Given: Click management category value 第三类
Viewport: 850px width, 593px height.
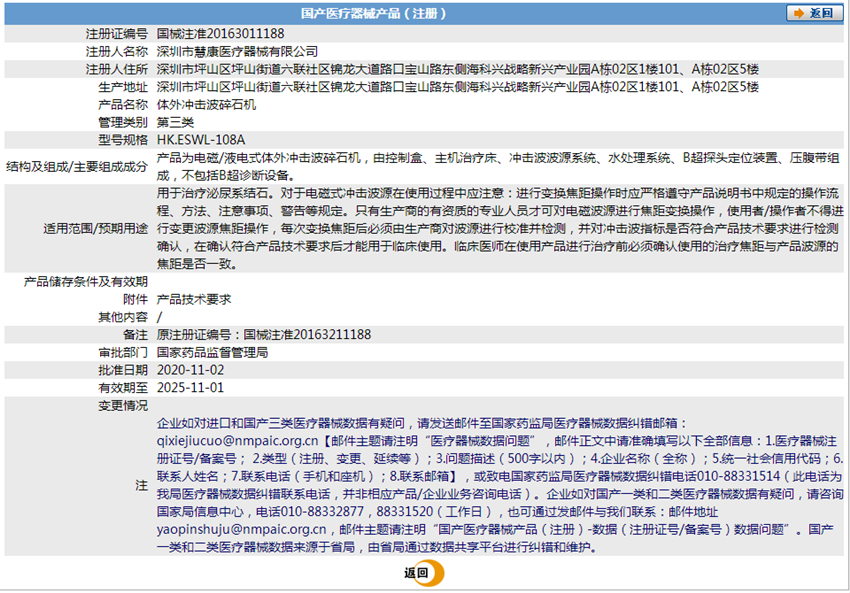Looking at the screenshot, I should point(175,123).
